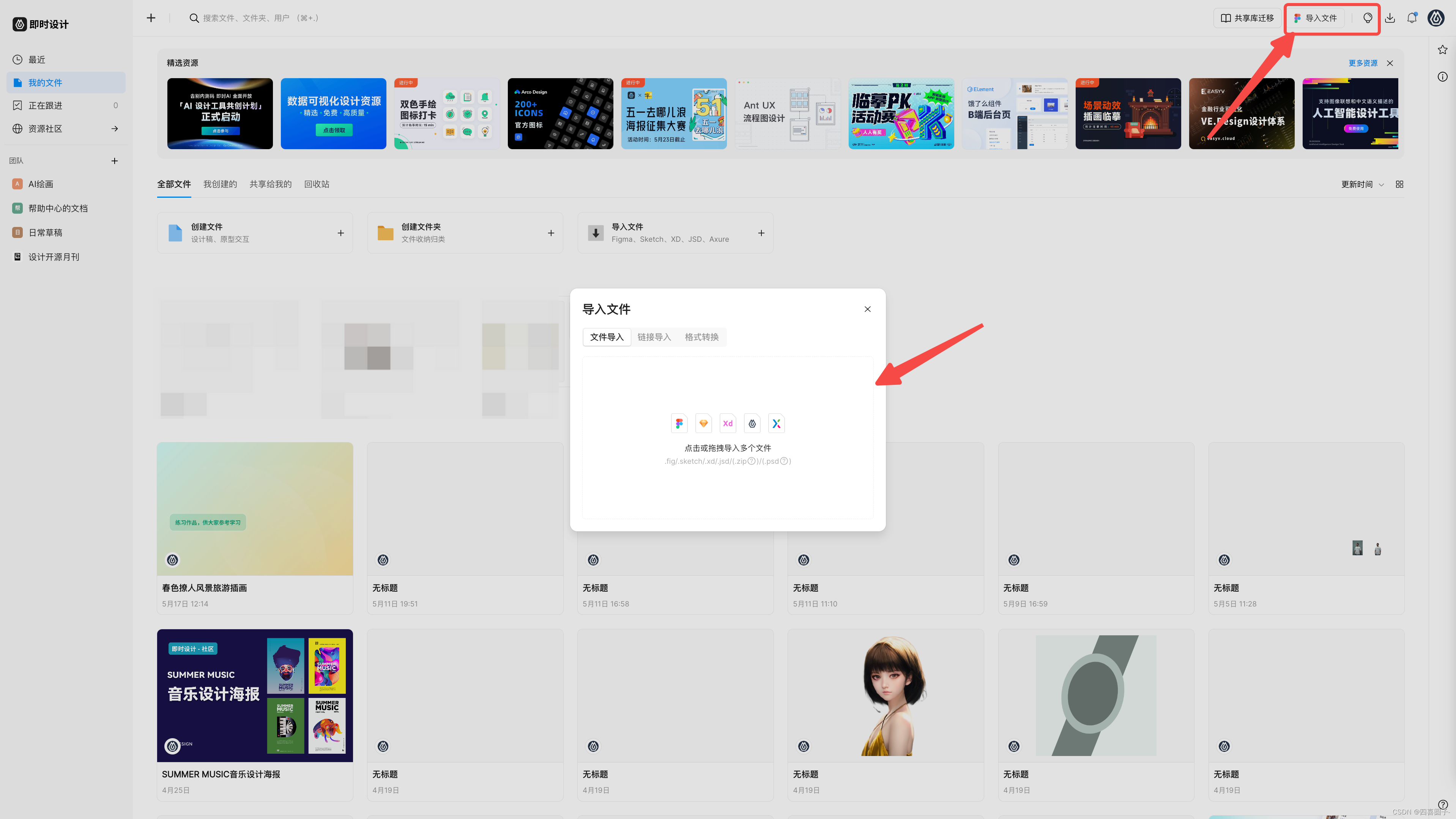Viewport: 1456px width, 819px height.
Task: Select the Sketch file type icon
Action: [x=703, y=423]
